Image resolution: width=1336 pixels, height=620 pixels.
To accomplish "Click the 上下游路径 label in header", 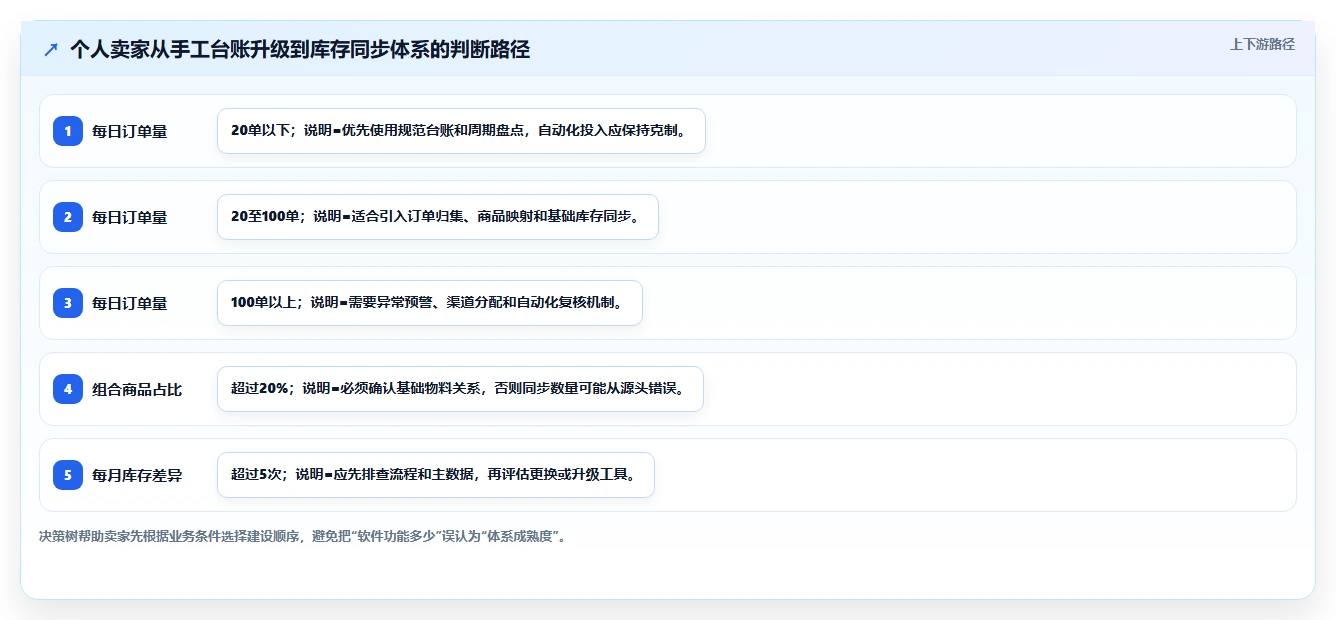I will coord(1262,44).
